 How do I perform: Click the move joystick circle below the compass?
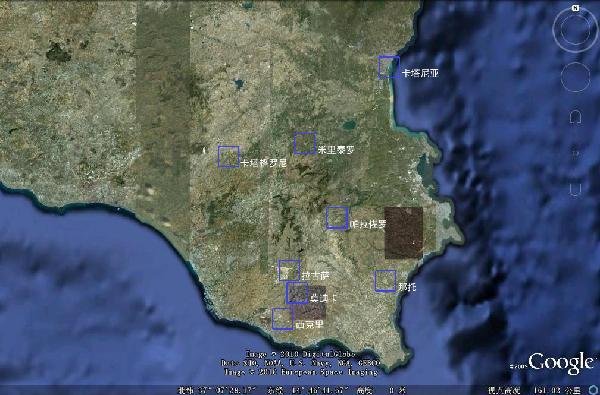(x=576, y=77)
